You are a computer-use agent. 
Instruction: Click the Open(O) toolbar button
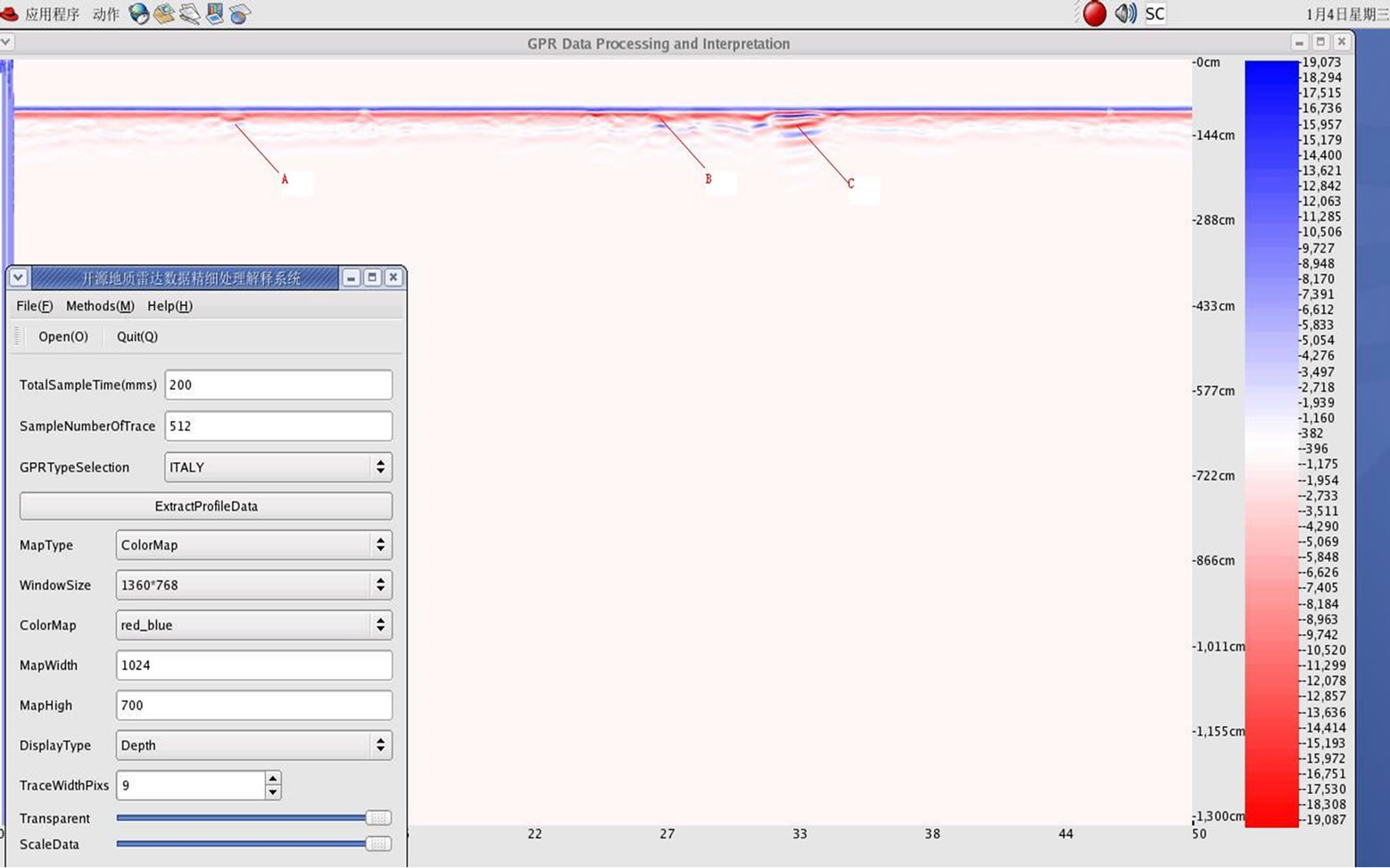pos(62,336)
